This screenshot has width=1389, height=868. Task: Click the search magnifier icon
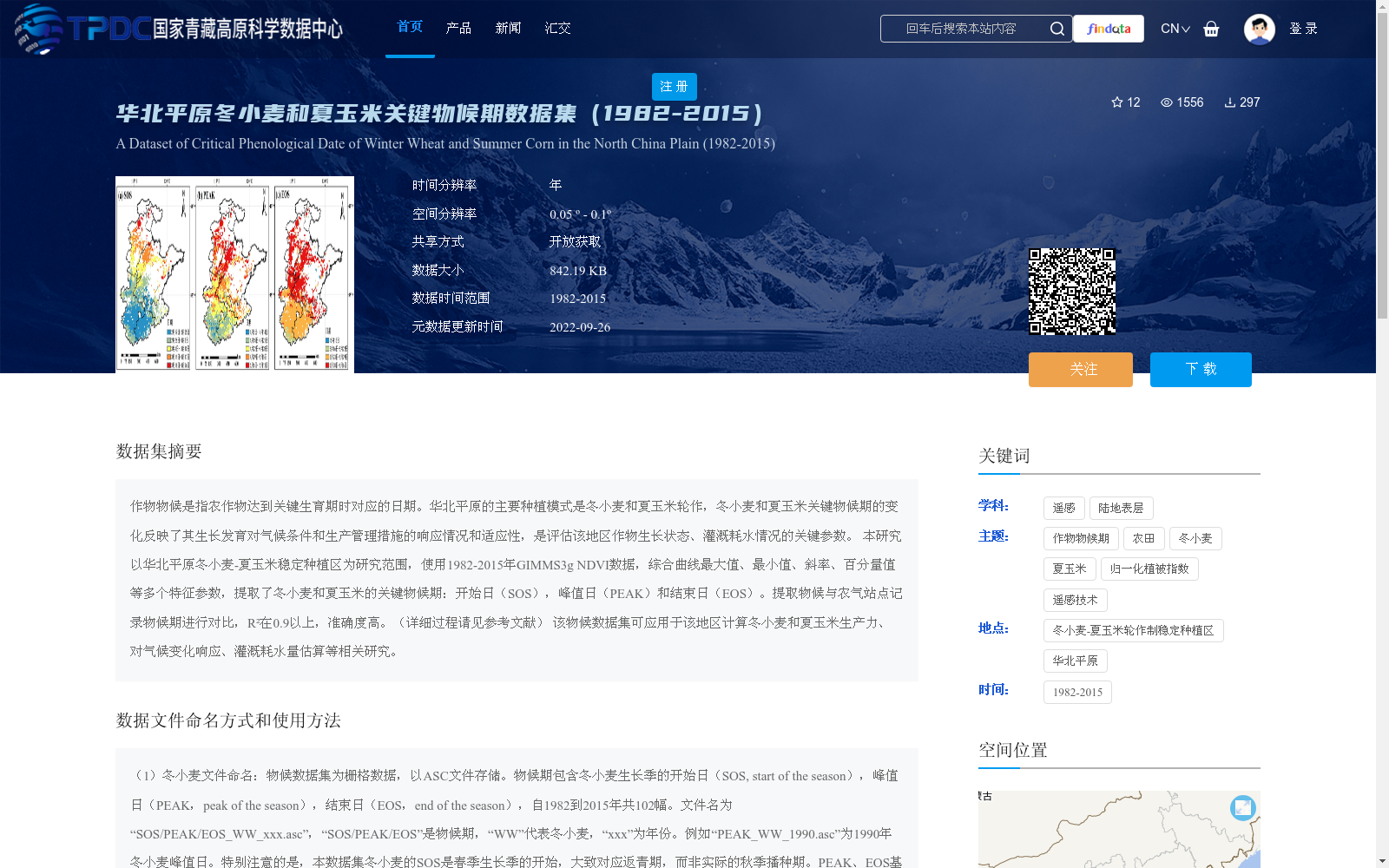pos(1057,29)
